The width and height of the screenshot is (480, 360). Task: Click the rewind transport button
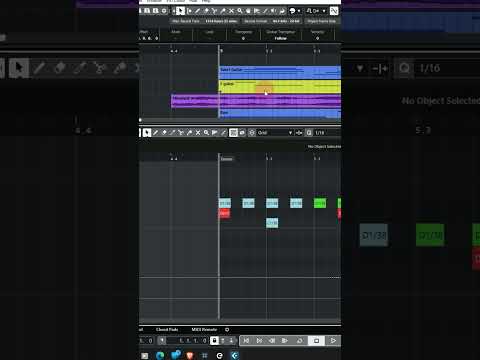point(272,341)
